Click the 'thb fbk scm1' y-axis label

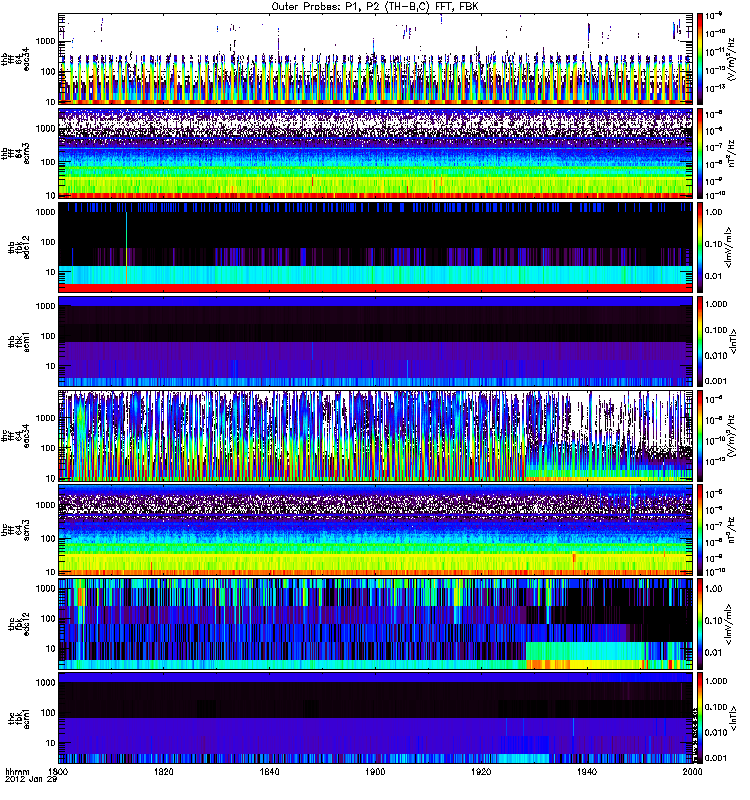[18, 341]
